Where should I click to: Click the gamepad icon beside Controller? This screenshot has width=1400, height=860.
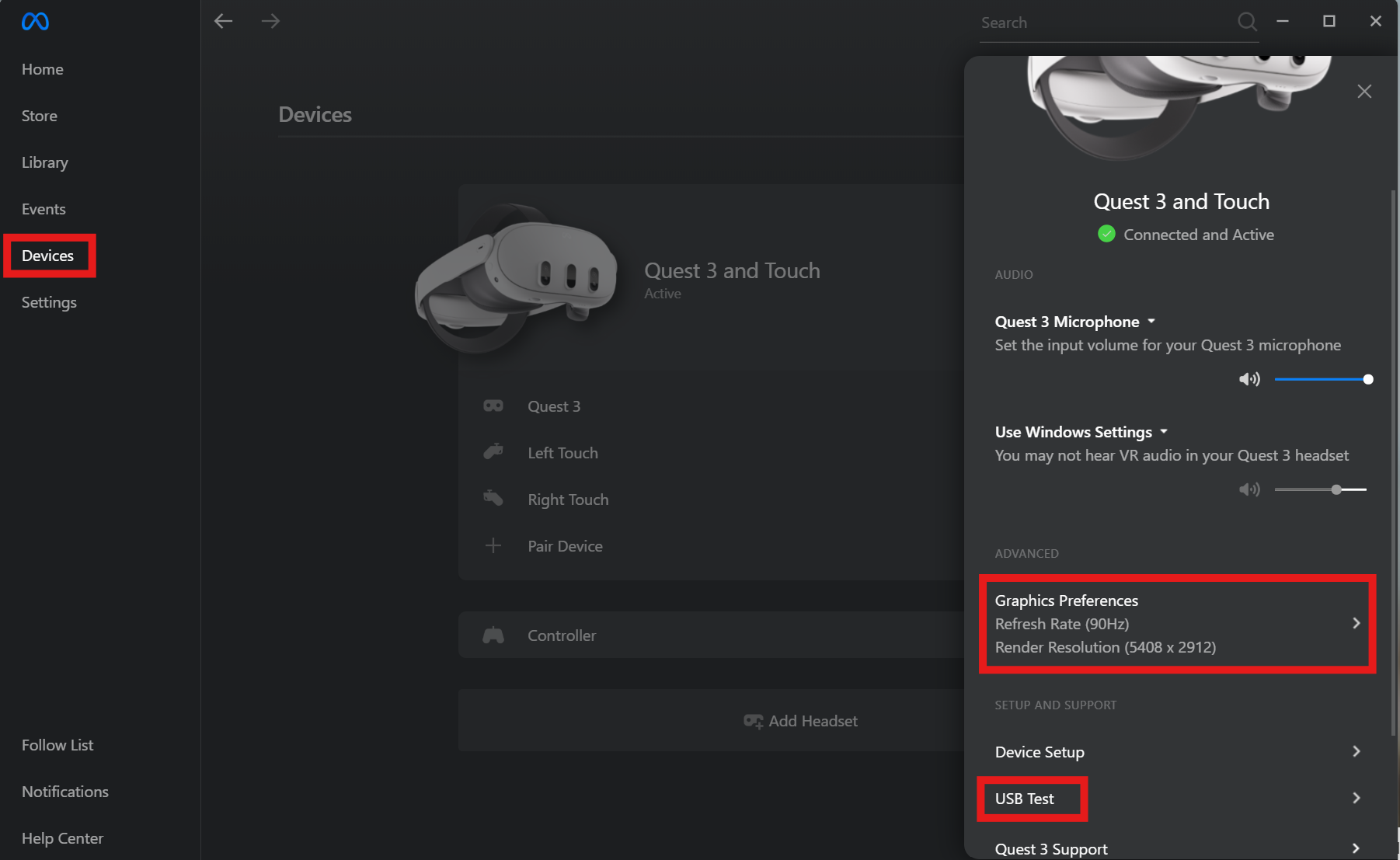[x=493, y=635]
